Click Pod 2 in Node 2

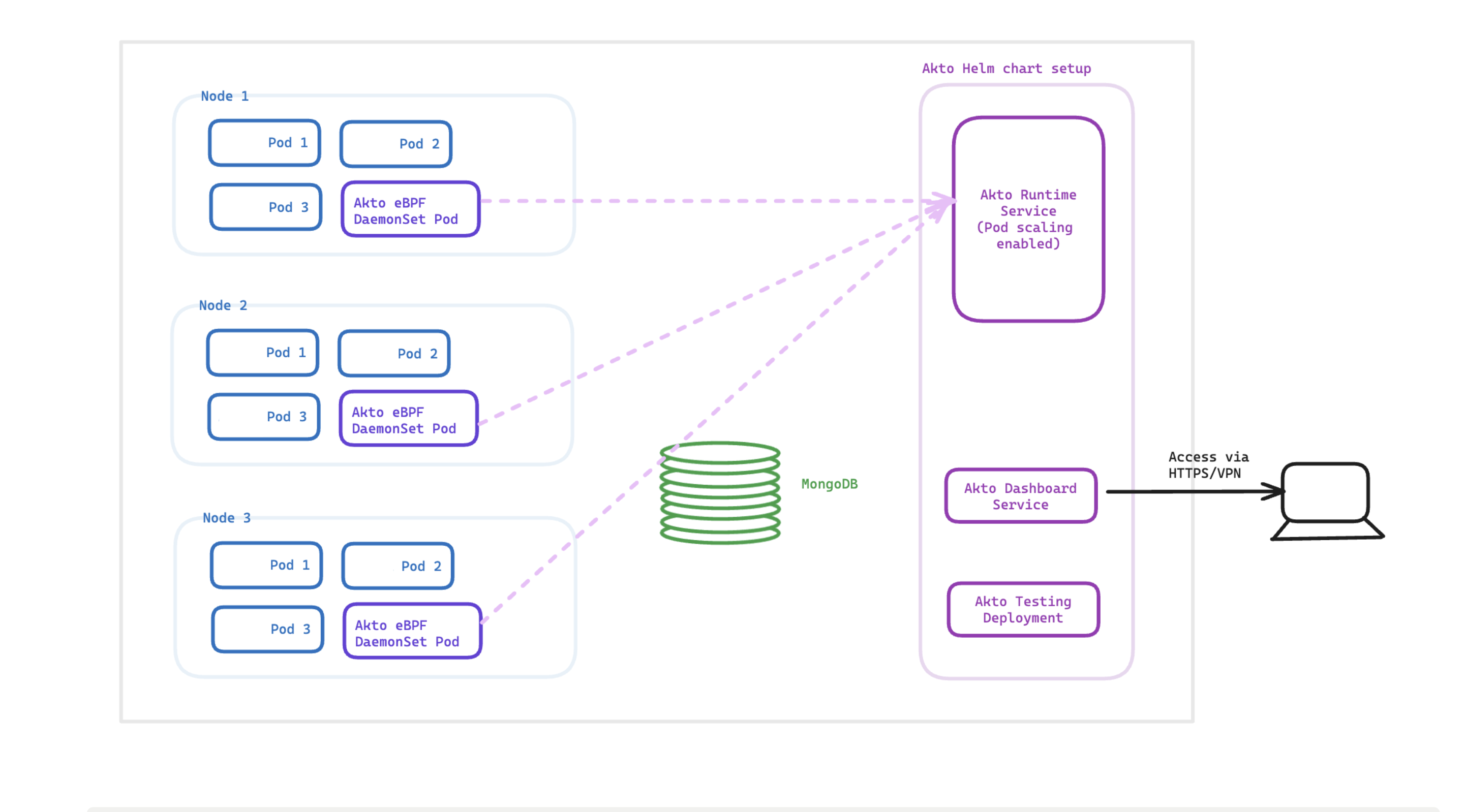(x=394, y=354)
